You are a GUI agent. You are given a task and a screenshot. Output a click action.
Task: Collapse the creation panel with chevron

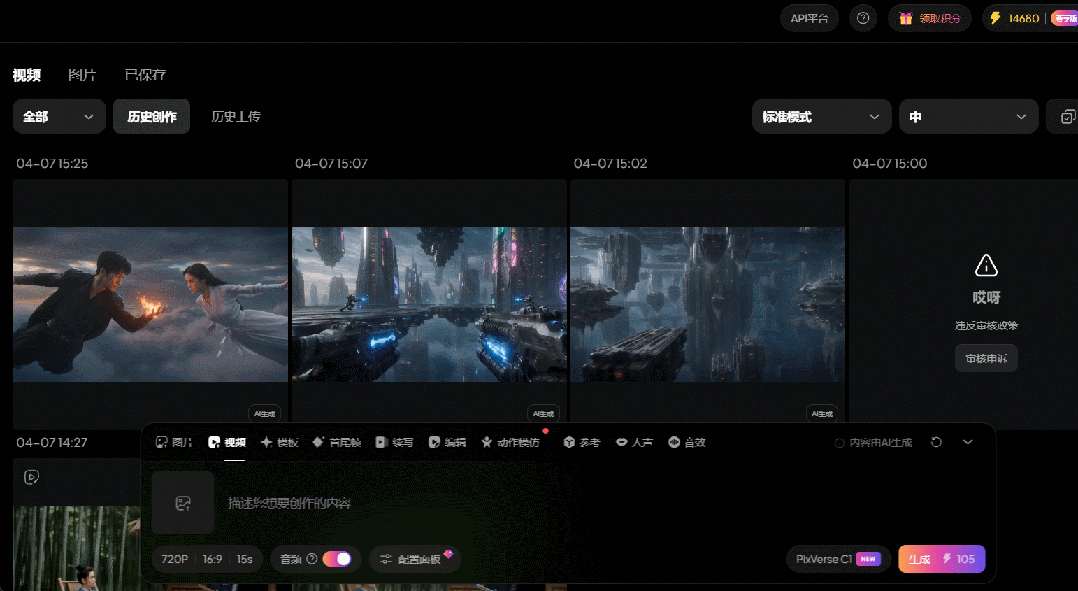click(x=968, y=442)
